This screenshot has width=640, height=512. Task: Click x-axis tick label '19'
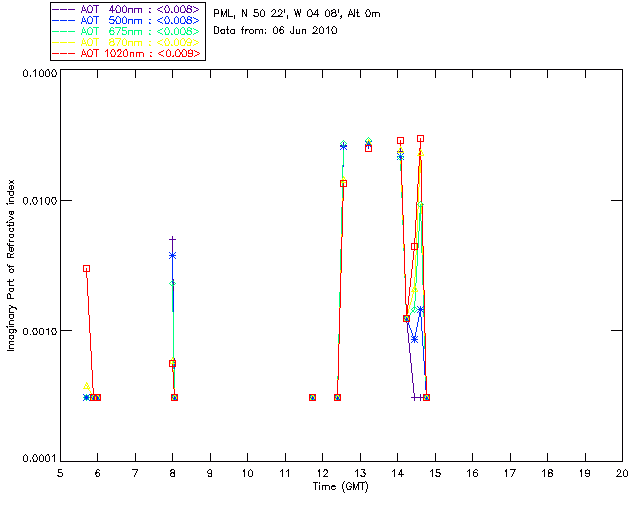click(585, 473)
